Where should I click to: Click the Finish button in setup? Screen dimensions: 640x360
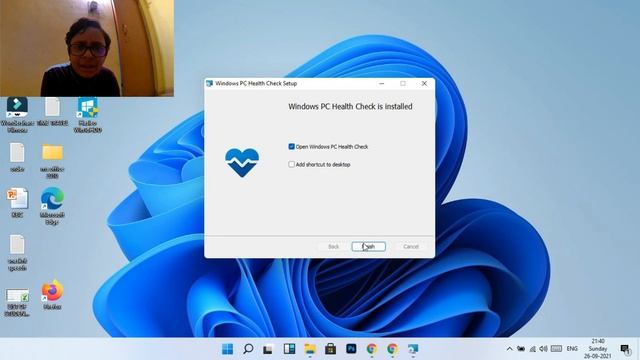click(x=368, y=247)
